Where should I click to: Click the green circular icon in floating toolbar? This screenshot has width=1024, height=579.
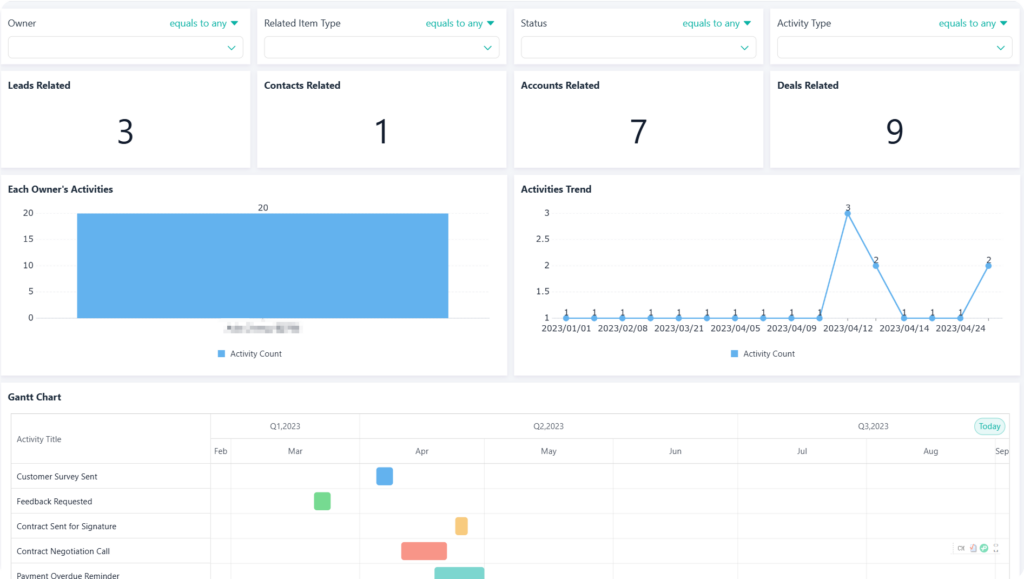pyautogui.click(x=984, y=548)
